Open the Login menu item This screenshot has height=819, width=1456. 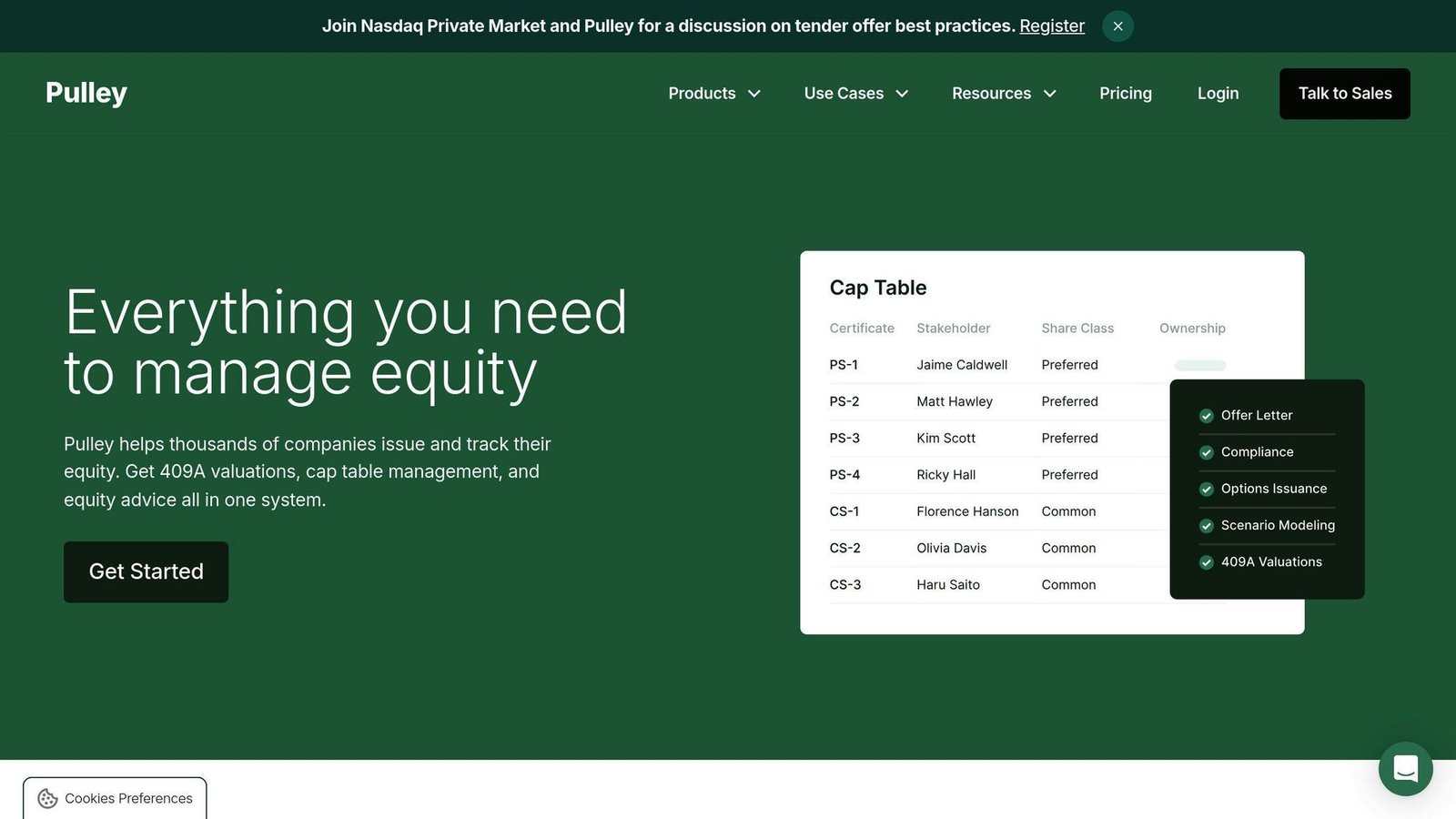[x=1218, y=94]
